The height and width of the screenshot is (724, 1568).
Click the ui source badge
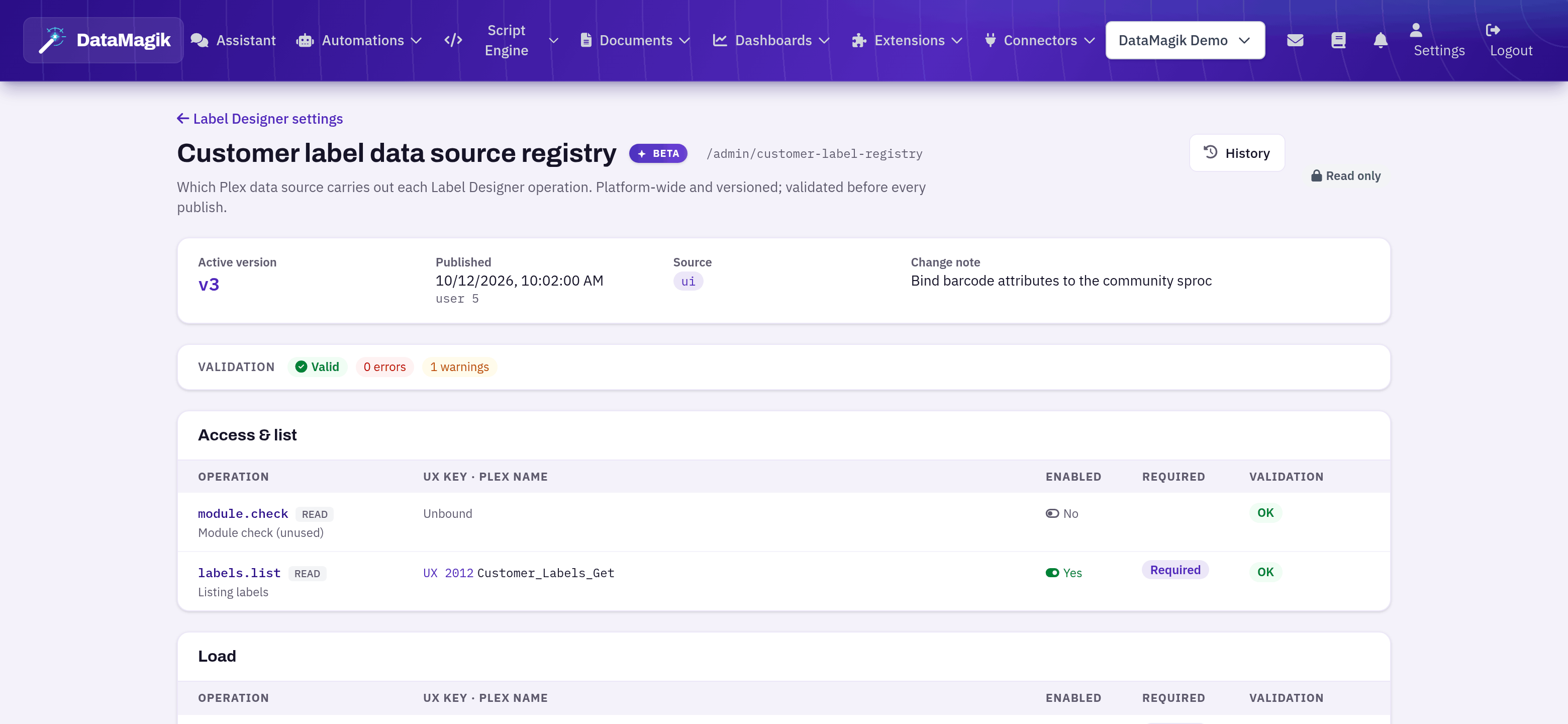click(688, 282)
